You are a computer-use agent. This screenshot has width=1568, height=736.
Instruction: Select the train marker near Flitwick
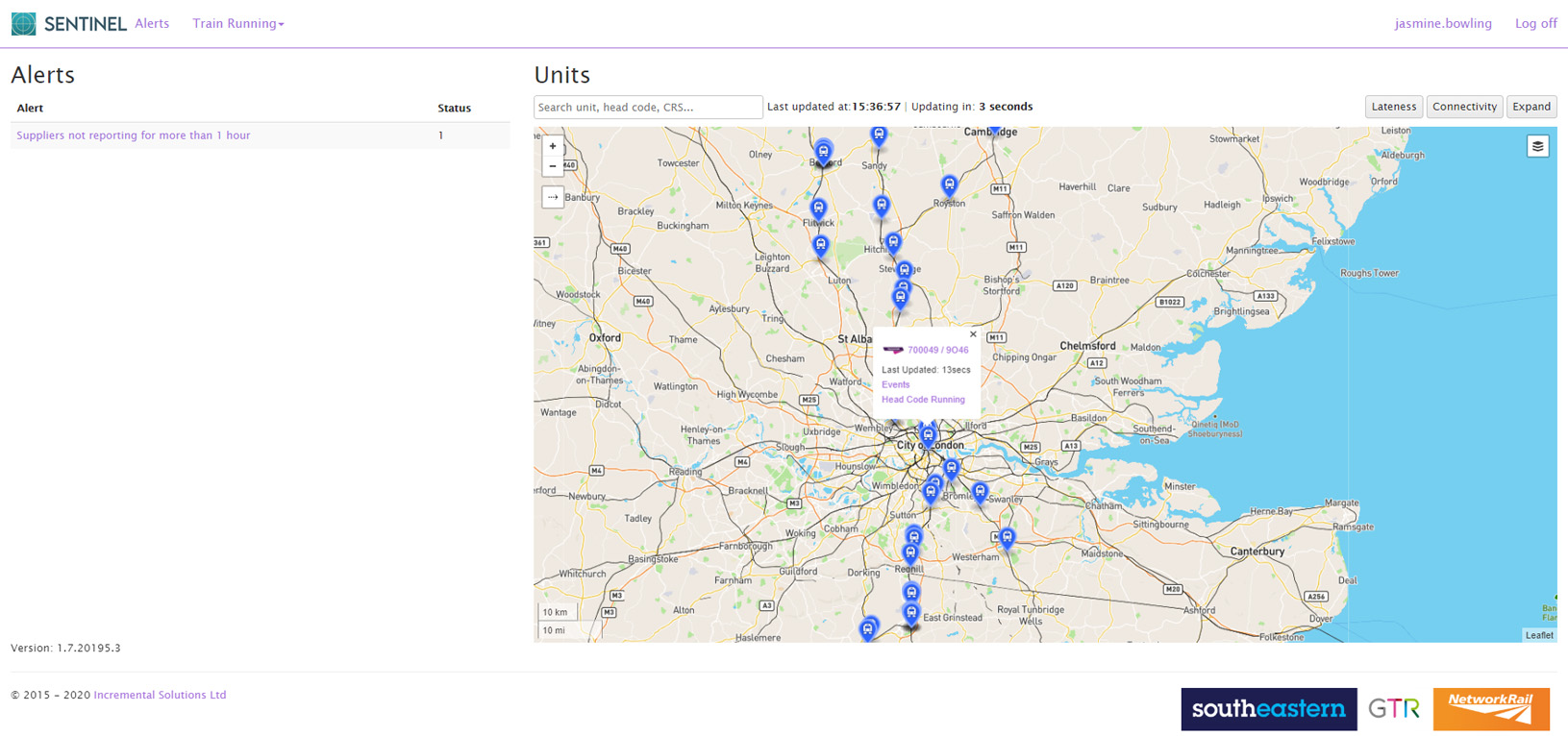click(818, 208)
